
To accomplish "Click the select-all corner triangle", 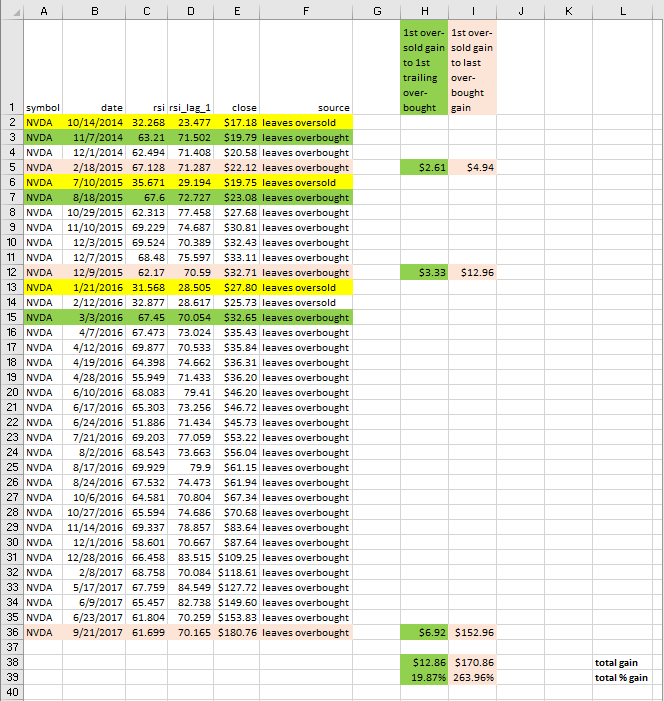I will coord(13,11).
